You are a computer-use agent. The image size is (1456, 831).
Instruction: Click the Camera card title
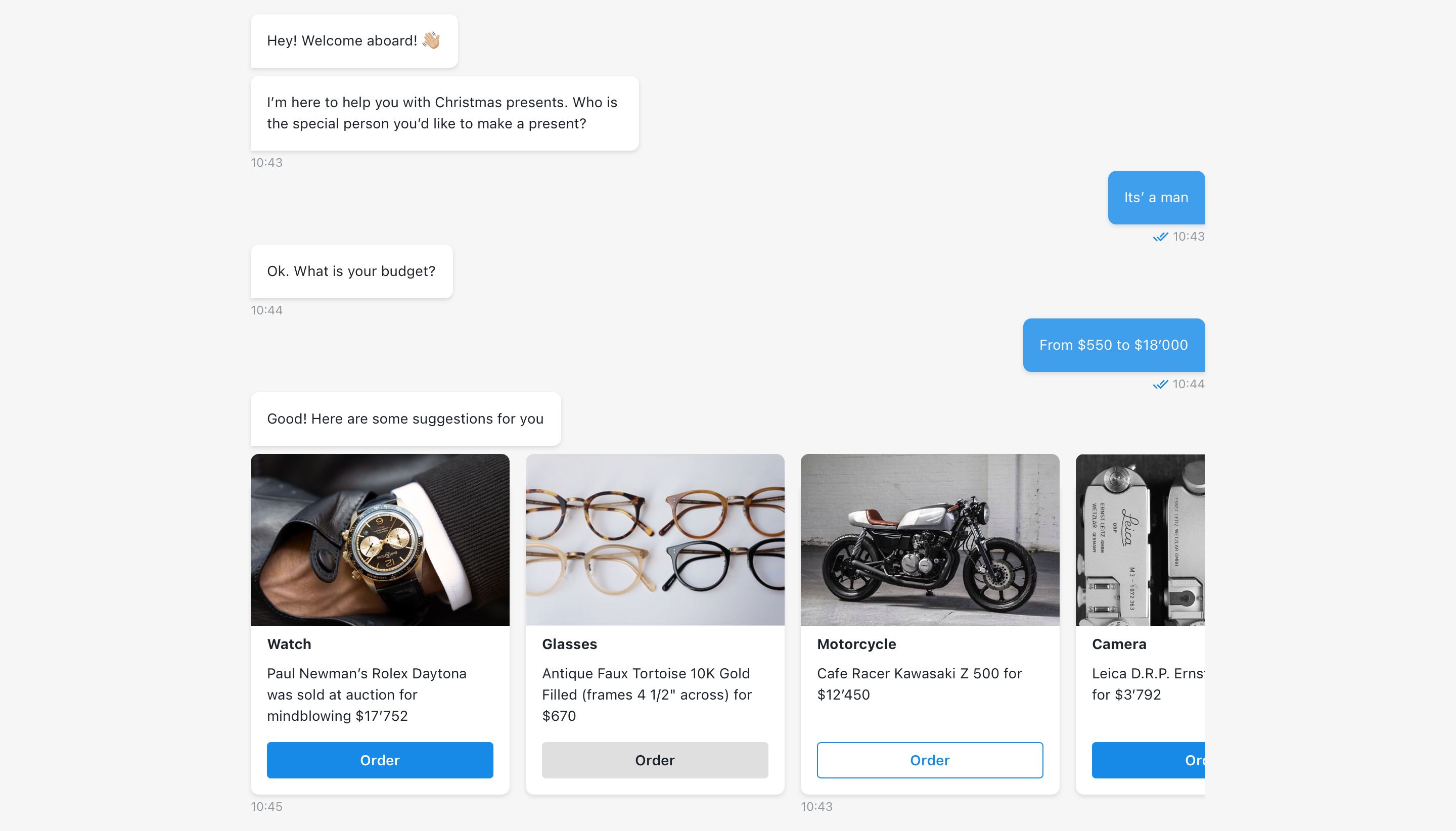pyautogui.click(x=1119, y=644)
